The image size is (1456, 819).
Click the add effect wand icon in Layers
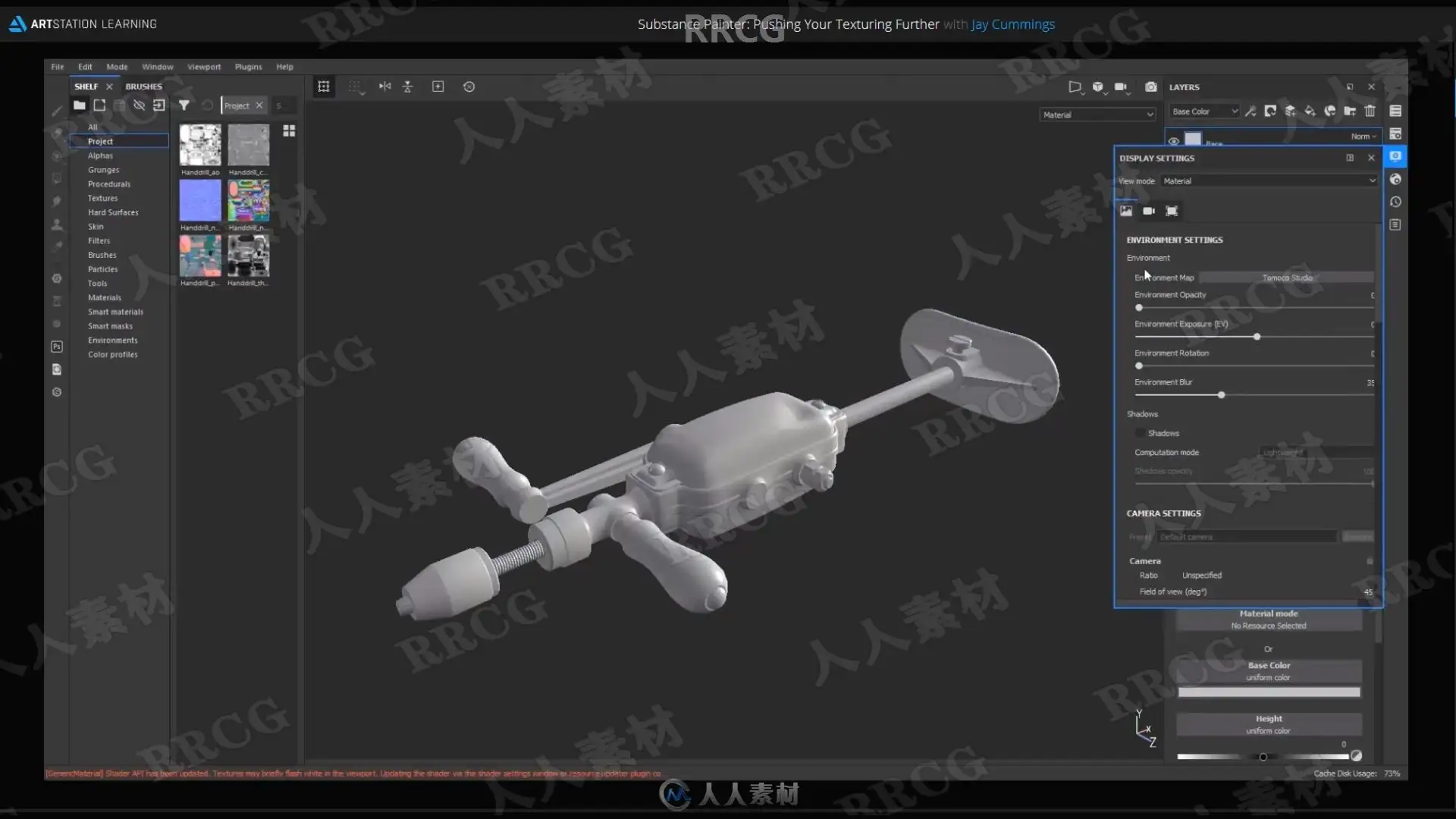click(x=1250, y=111)
